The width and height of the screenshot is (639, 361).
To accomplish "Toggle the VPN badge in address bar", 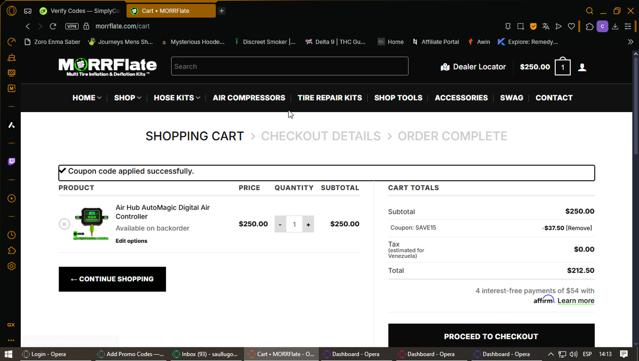I will pos(72,26).
